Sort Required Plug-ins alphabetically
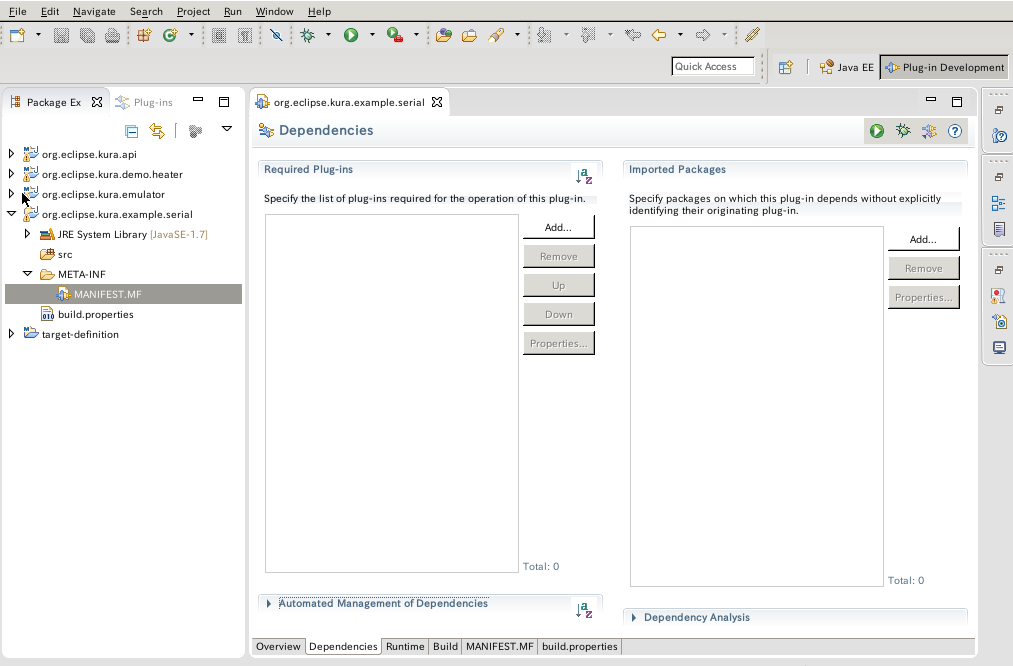This screenshot has width=1013, height=666. [584, 176]
